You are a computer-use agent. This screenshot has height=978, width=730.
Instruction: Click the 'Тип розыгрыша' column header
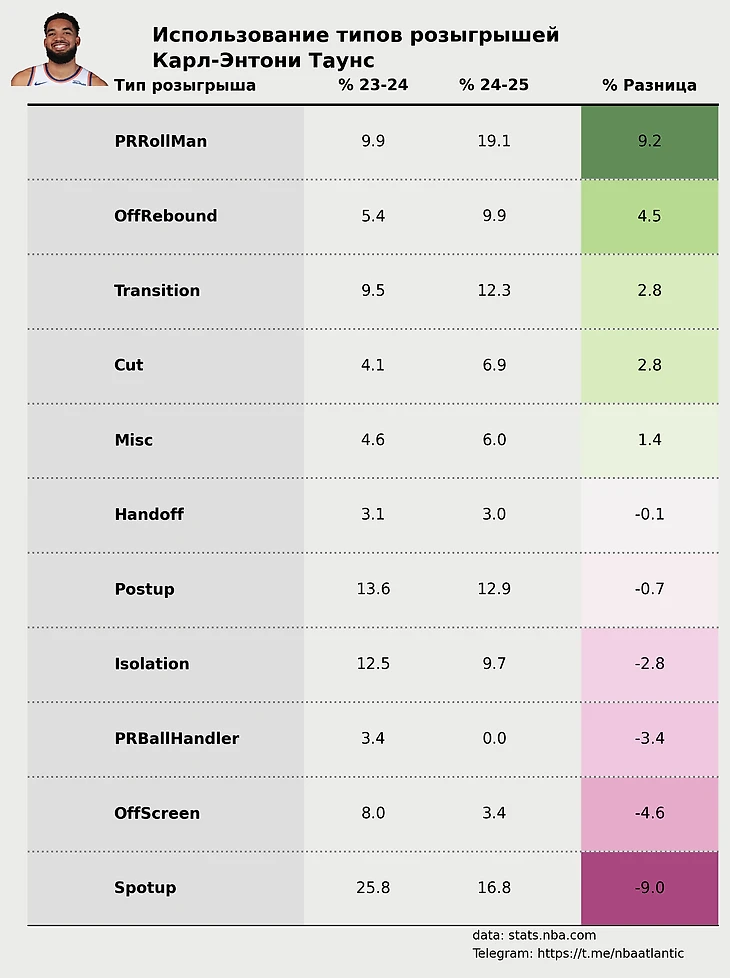coord(185,86)
